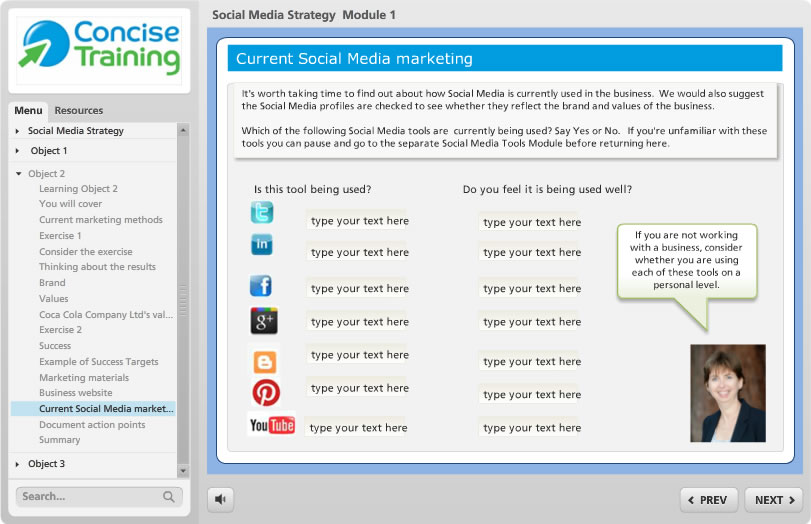
Task: Click the Pinterest icon
Action: pyautogui.click(x=266, y=393)
